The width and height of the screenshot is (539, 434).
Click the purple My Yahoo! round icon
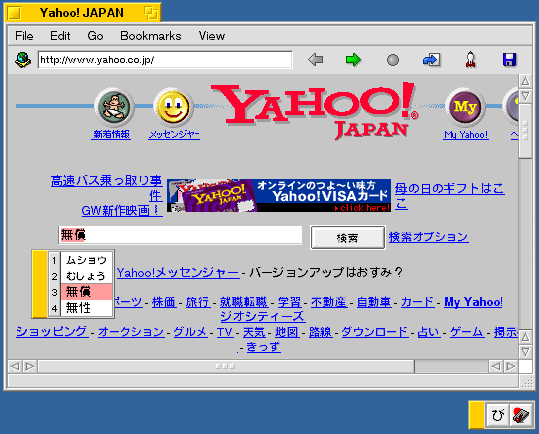pos(465,107)
